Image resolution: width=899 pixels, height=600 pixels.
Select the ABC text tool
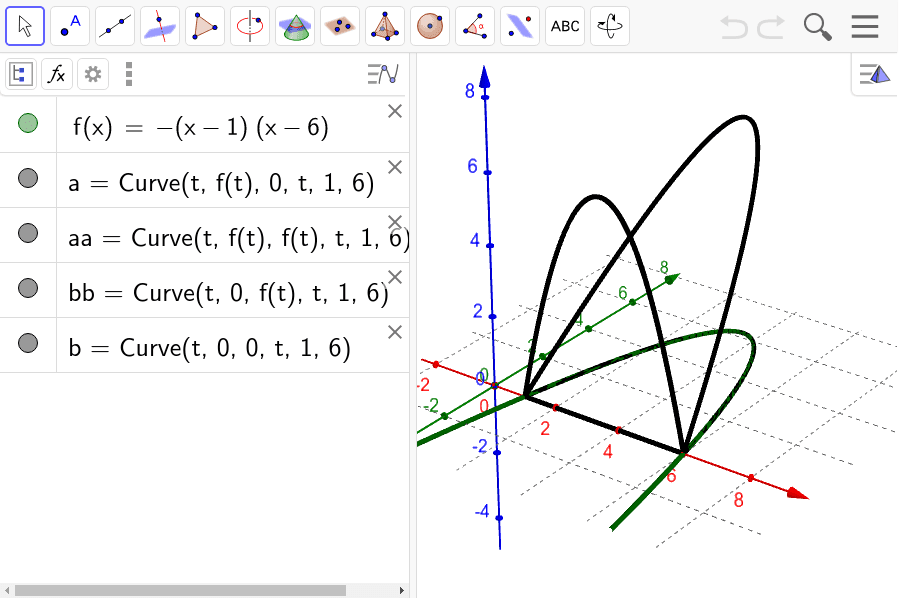(564, 25)
